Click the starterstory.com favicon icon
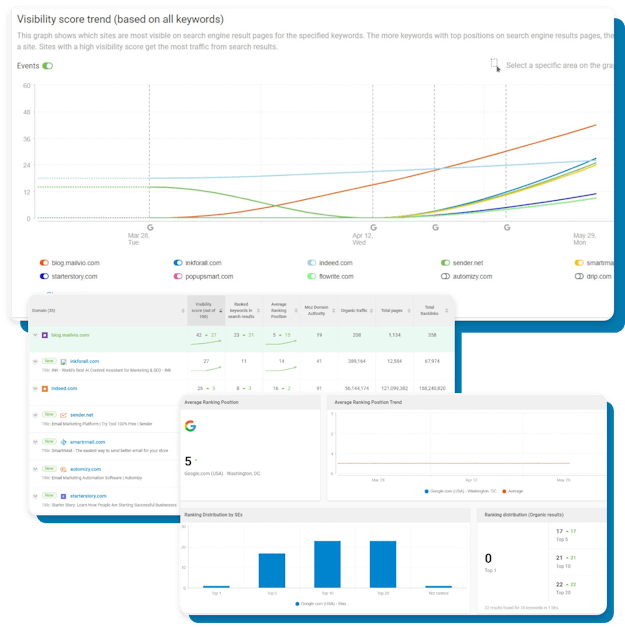 click(62, 494)
